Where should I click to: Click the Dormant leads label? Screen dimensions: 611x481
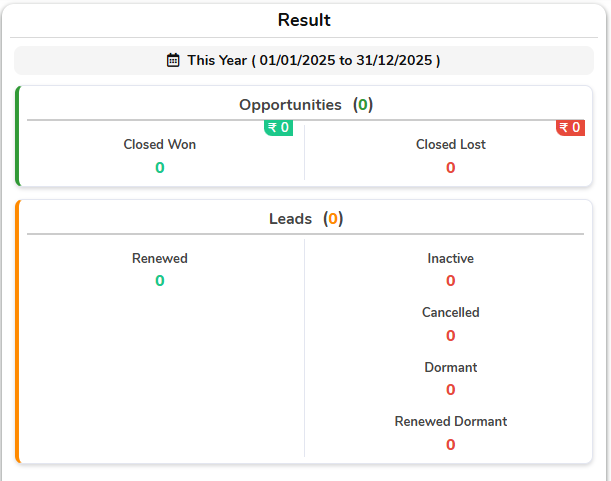(x=451, y=367)
